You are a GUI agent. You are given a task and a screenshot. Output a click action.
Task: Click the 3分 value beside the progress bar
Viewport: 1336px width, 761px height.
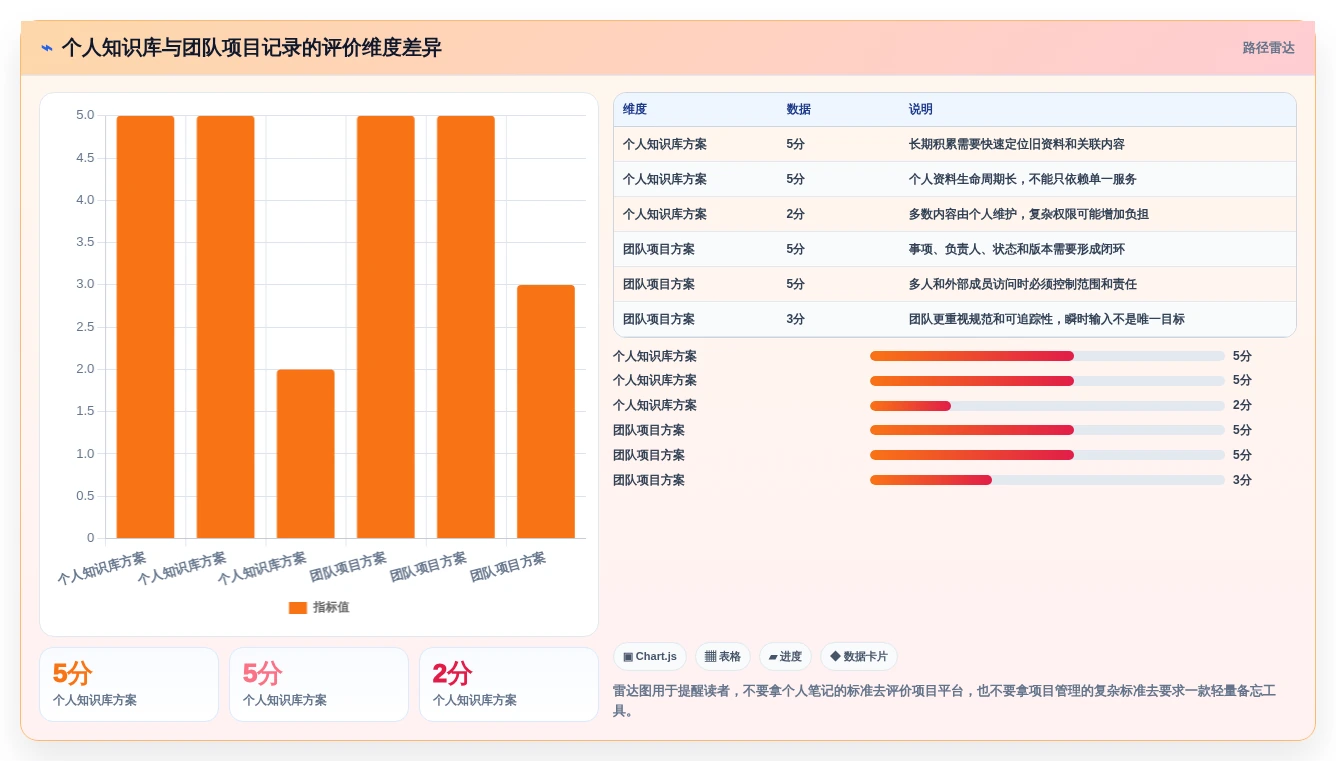[1242, 480]
